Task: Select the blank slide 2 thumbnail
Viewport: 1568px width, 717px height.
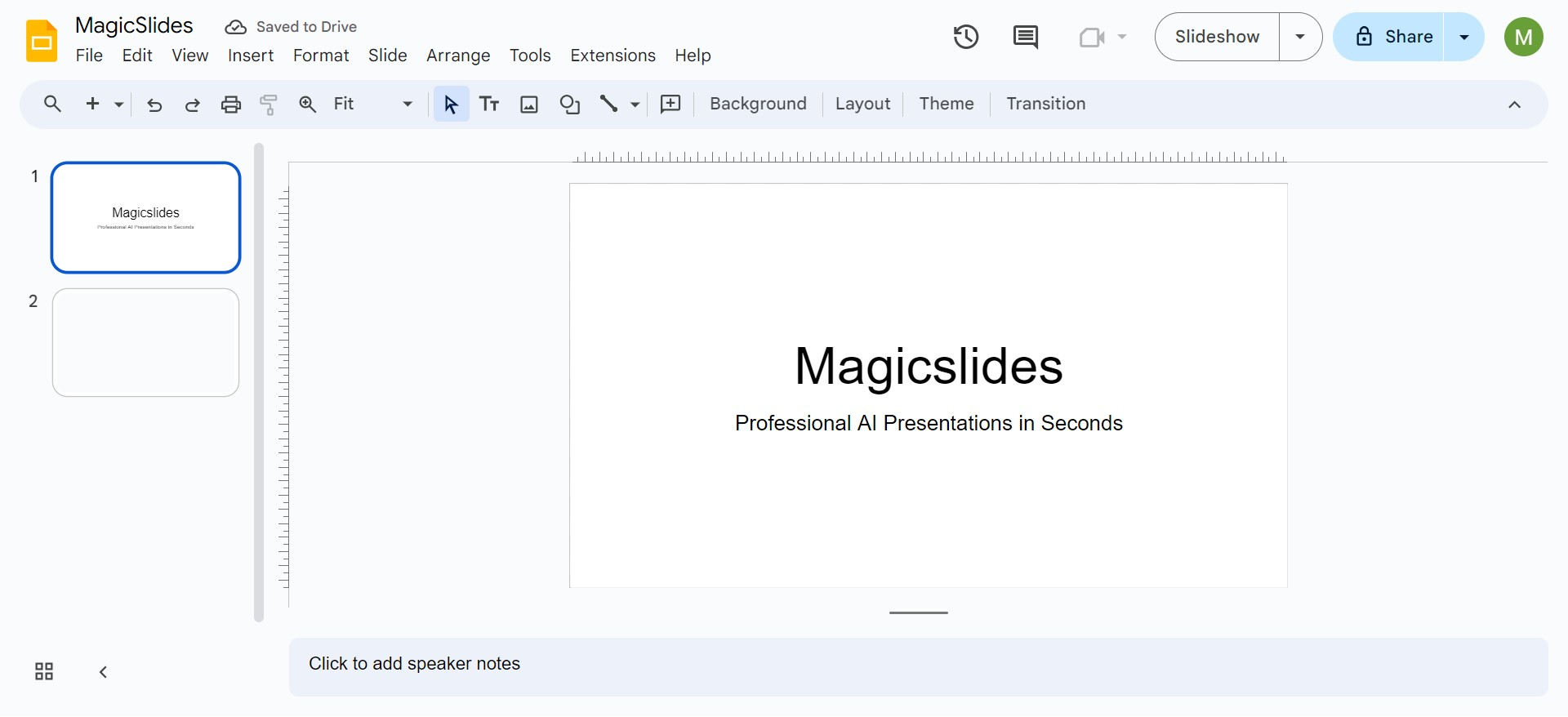Action: click(145, 342)
